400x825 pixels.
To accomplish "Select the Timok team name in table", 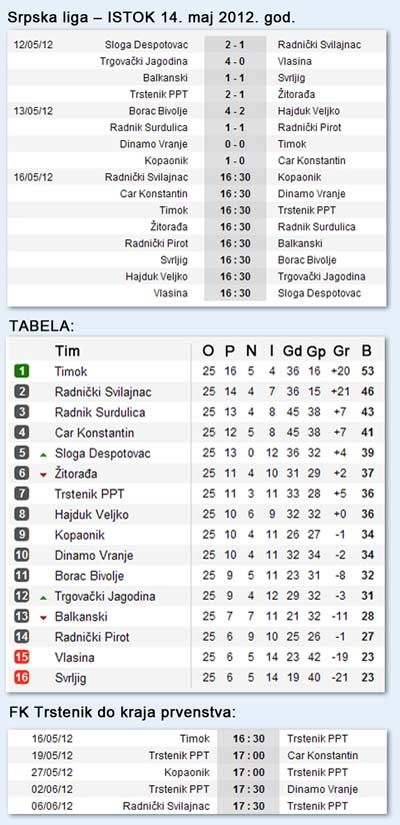I will point(71,371).
